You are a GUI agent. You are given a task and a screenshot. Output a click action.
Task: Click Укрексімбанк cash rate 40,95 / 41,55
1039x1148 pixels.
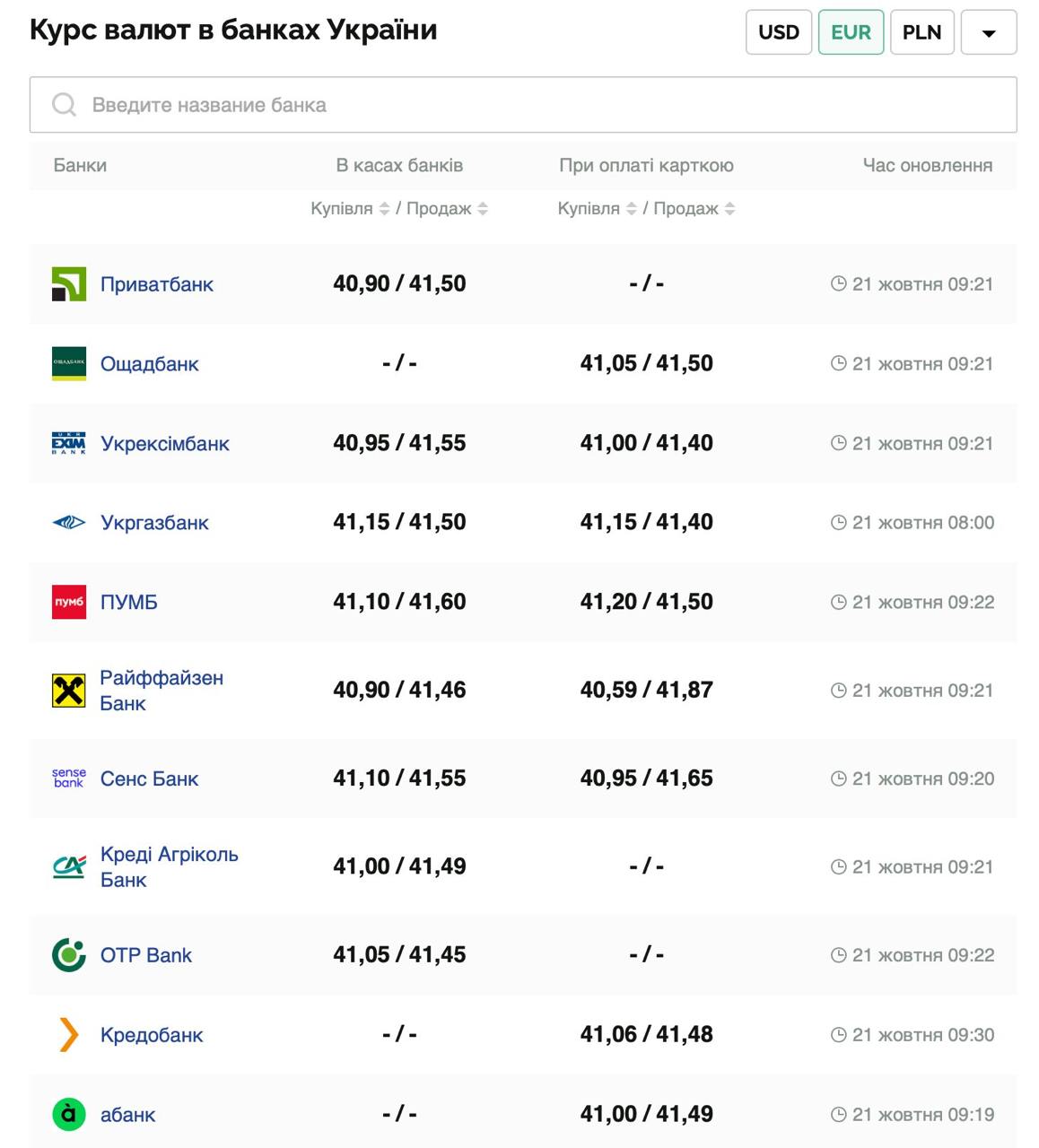(399, 443)
